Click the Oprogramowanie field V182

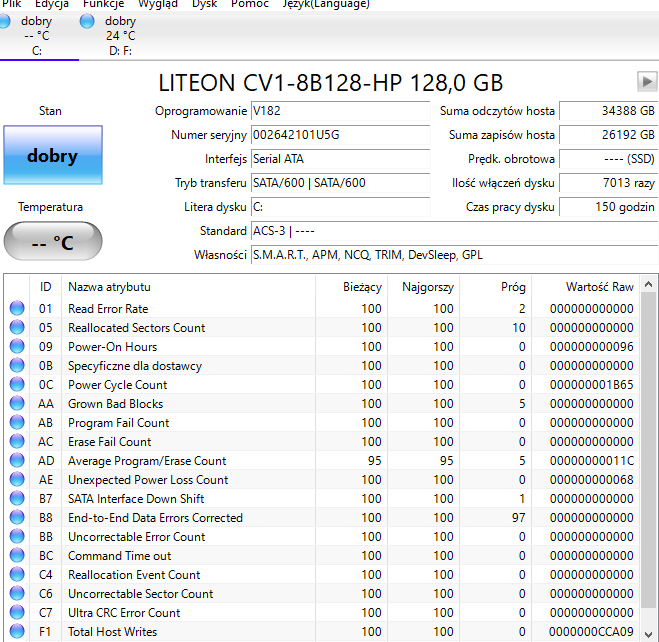click(x=340, y=111)
